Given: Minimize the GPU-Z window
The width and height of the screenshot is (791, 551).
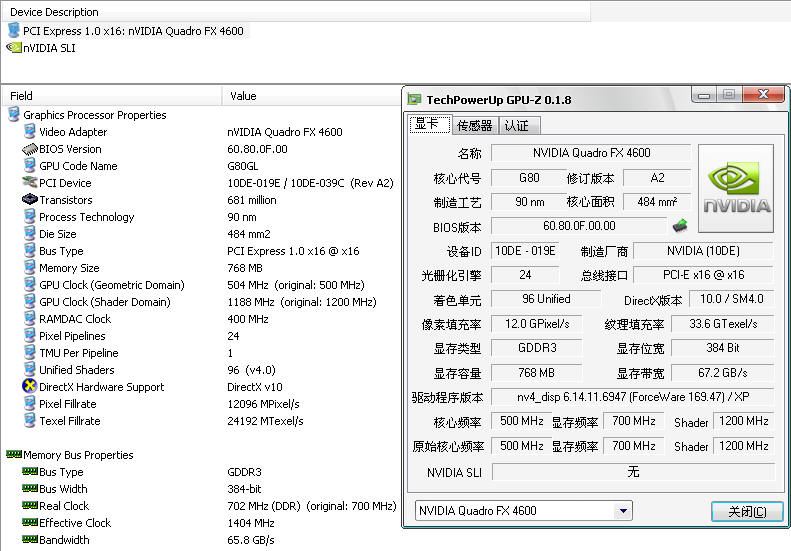Looking at the screenshot, I should (705, 95).
